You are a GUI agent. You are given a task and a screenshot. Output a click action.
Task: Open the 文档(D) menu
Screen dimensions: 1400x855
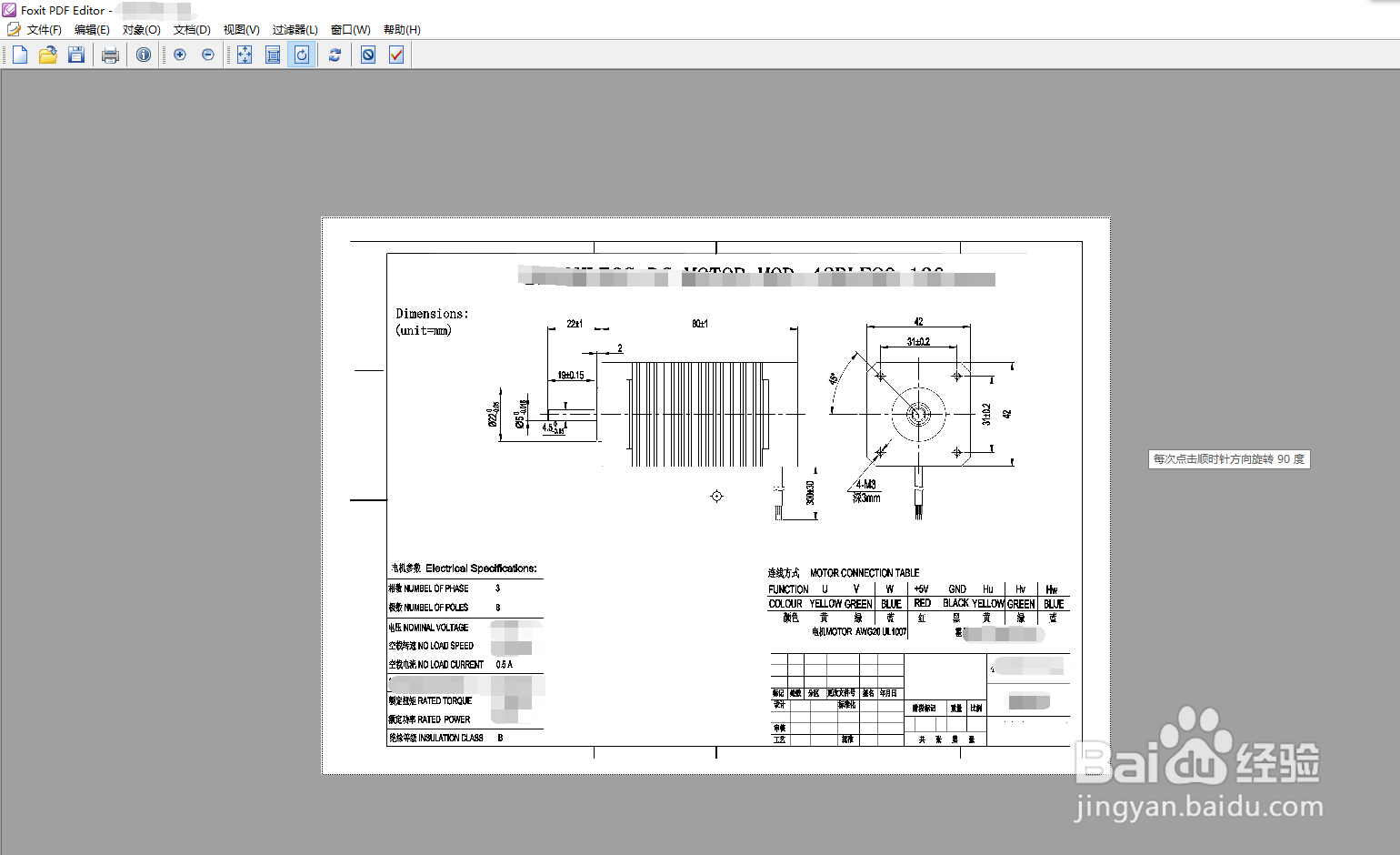(x=192, y=30)
